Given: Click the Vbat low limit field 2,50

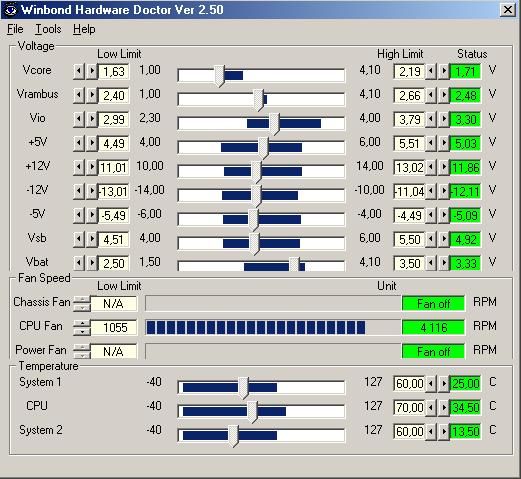Looking at the screenshot, I should coord(113,263).
